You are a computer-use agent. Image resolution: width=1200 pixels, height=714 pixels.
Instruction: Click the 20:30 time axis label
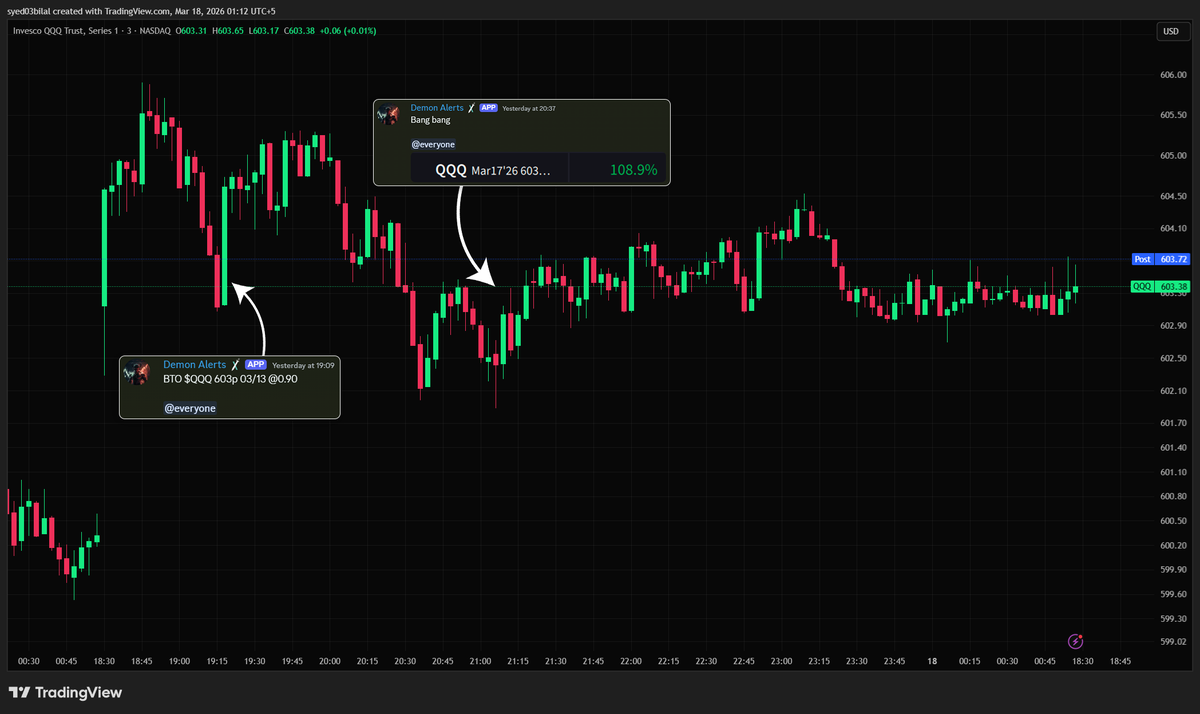405,661
